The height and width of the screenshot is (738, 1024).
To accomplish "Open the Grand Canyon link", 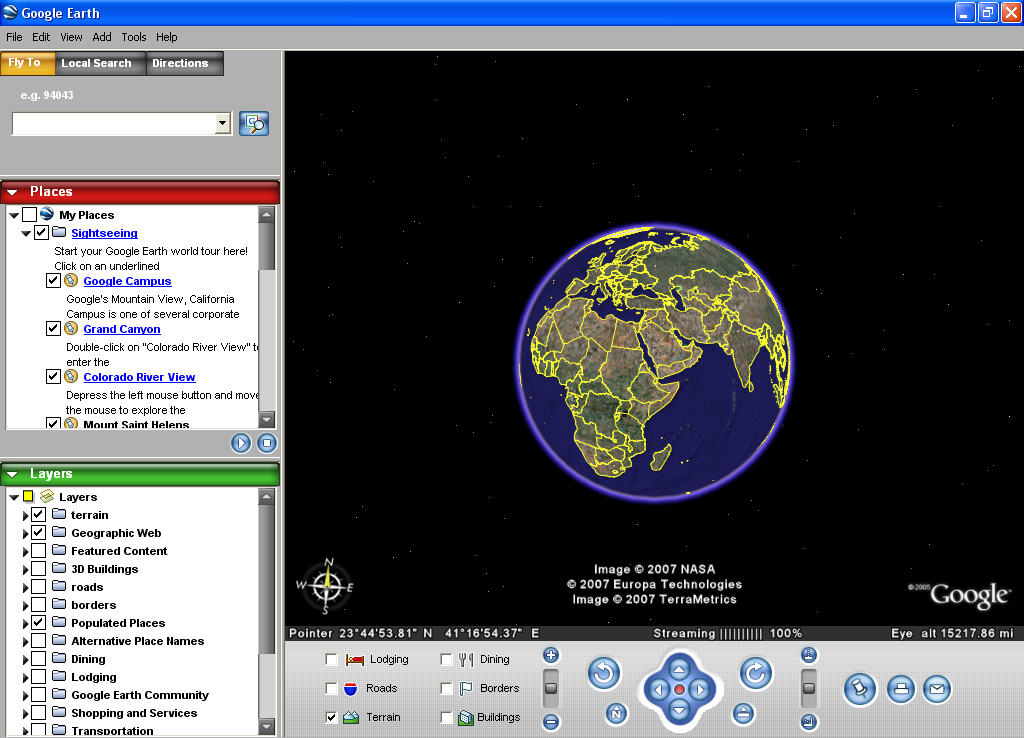I will click(x=122, y=329).
